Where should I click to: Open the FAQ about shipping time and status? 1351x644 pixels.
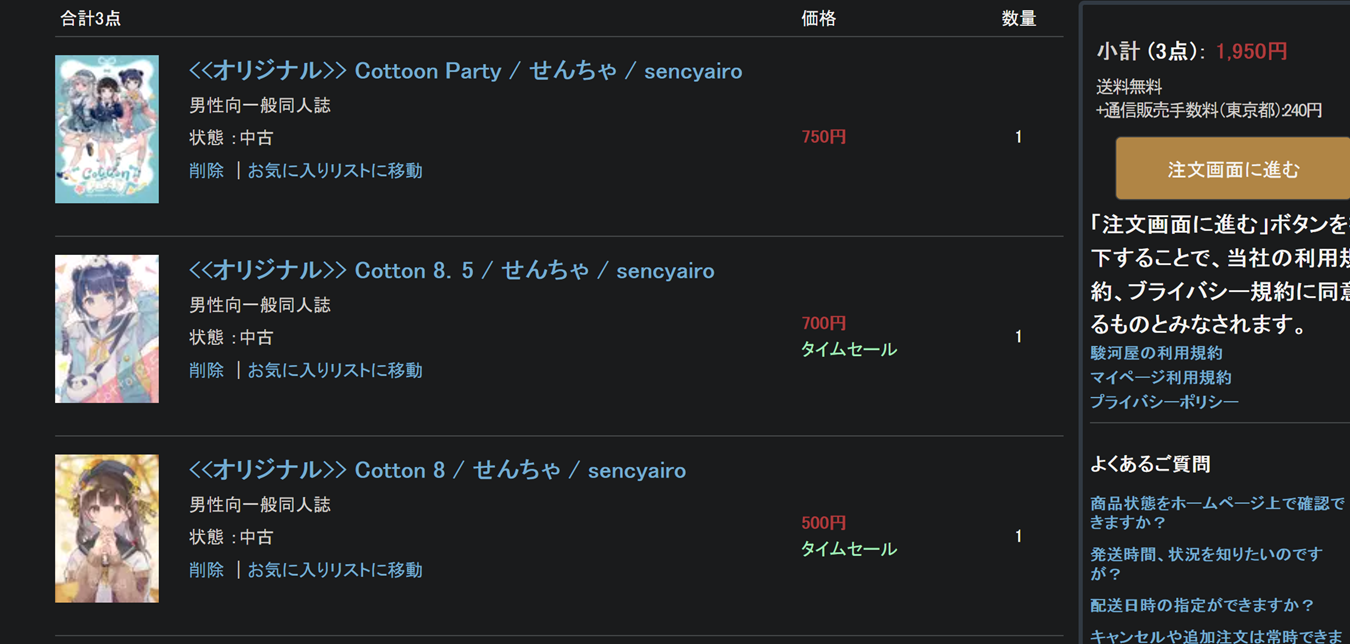coord(1206,564)
